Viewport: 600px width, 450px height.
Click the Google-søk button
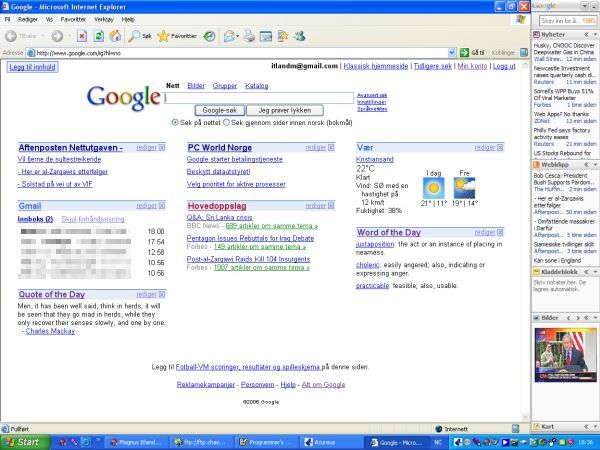220,110
